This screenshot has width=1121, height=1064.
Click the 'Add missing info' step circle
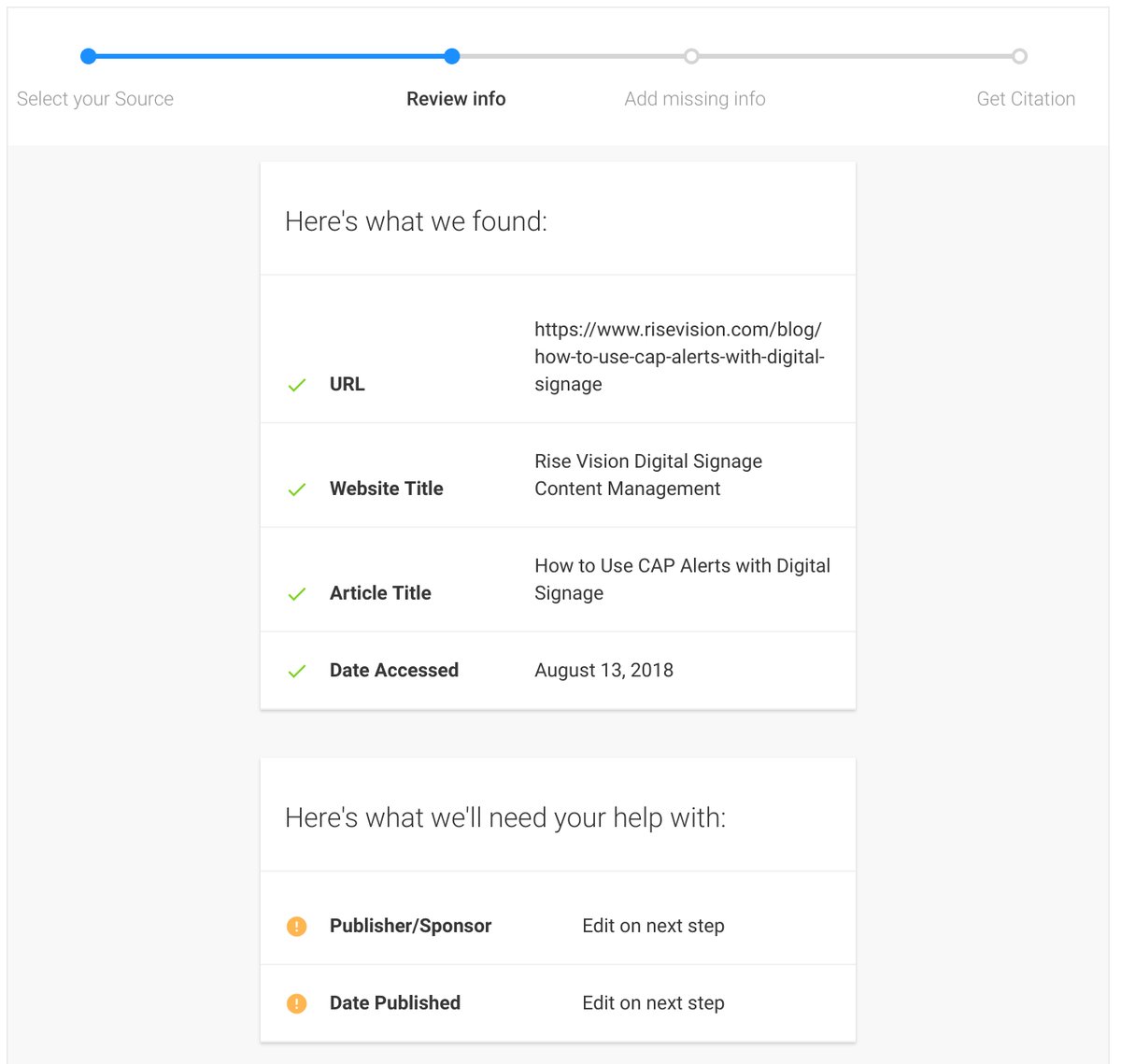tap(691, 57)
